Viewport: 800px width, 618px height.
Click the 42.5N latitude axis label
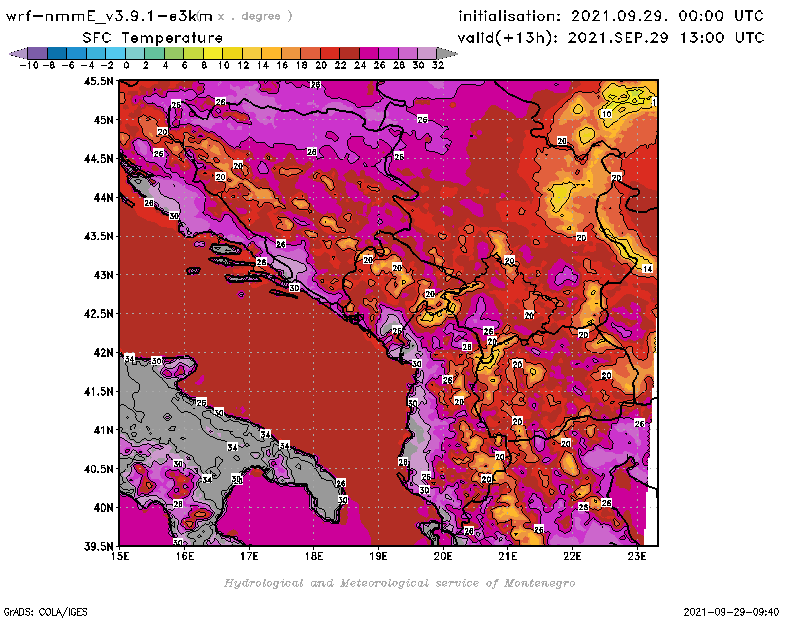[x=98, y=313]
